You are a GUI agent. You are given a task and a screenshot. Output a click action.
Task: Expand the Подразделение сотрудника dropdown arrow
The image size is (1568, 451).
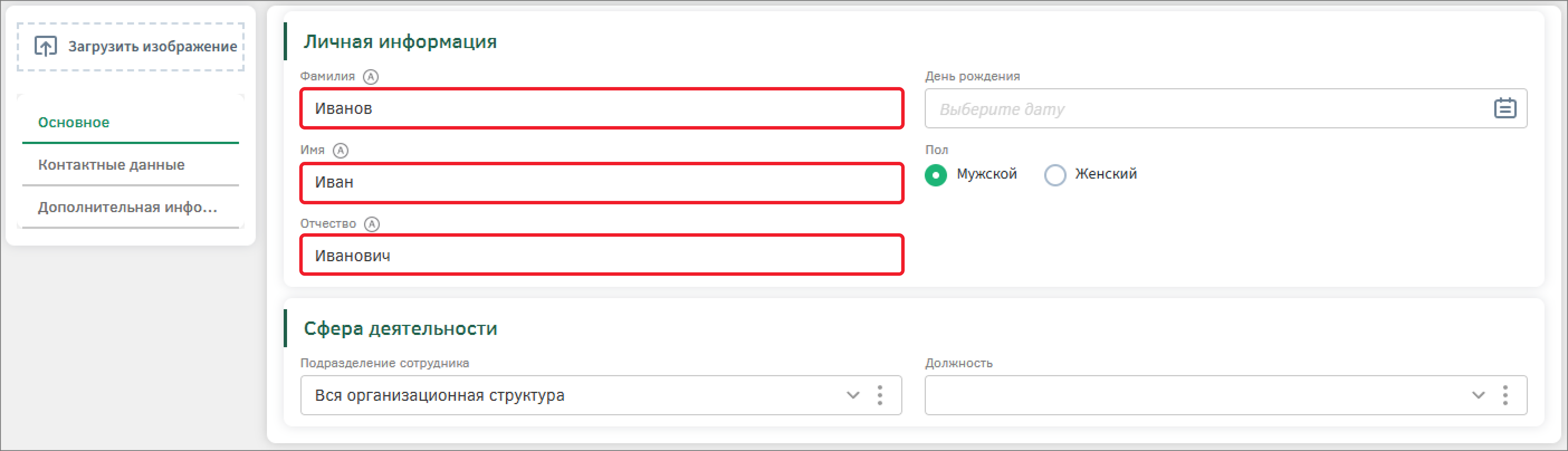853,395
